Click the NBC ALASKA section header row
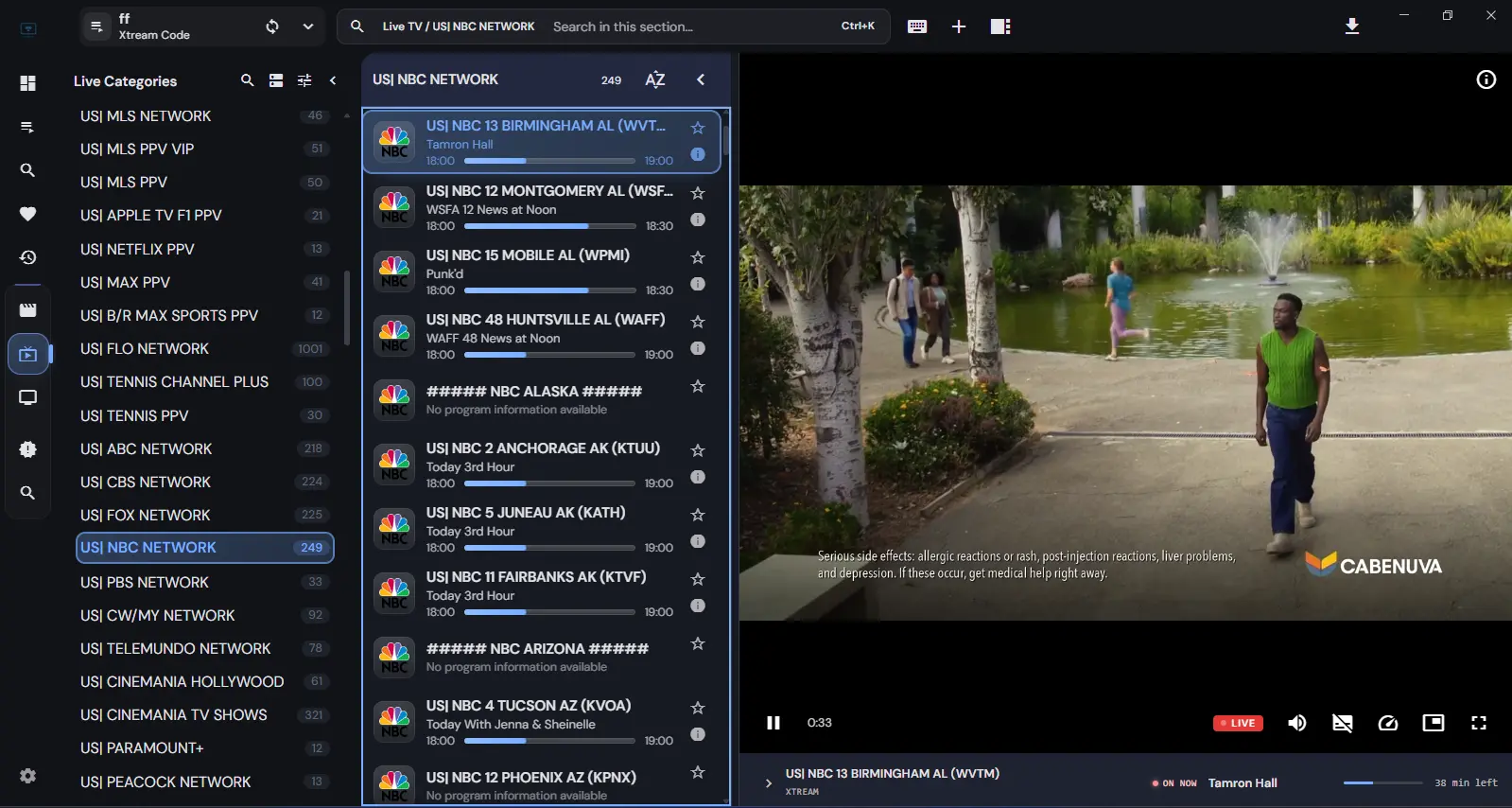The height and width of the screenshot is (808, 1512). pyautogui.click(x=542, y=399)
